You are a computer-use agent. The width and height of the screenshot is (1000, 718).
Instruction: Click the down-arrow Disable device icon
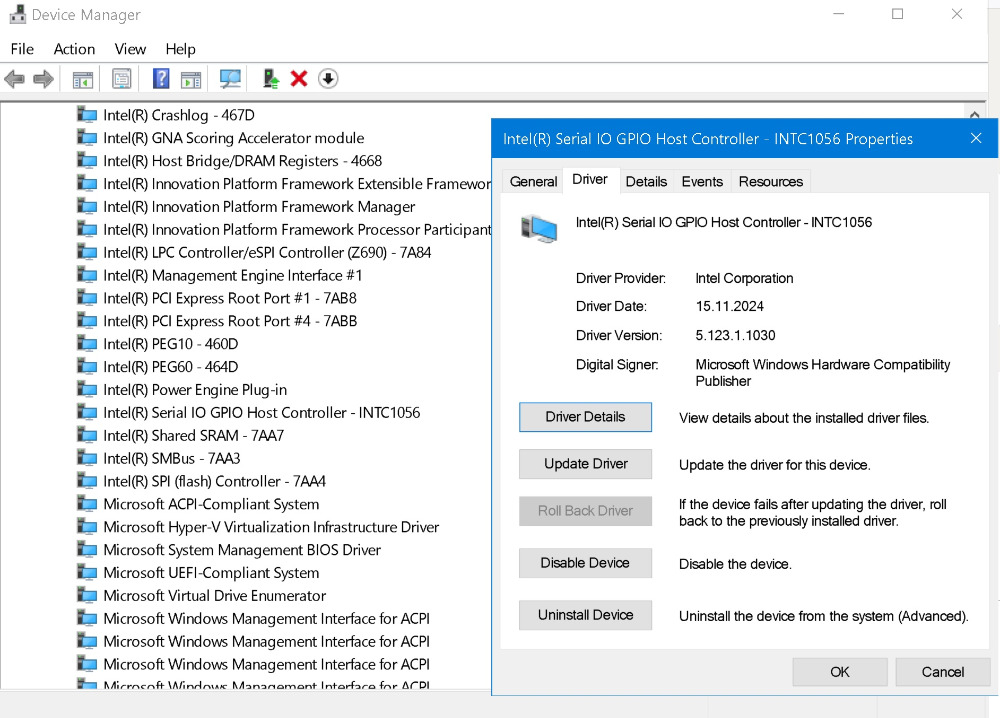click(x=328, y=79)
